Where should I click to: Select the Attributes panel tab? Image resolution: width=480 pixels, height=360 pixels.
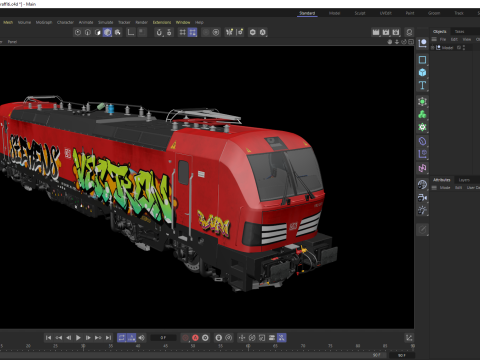(x=442, y=180)
